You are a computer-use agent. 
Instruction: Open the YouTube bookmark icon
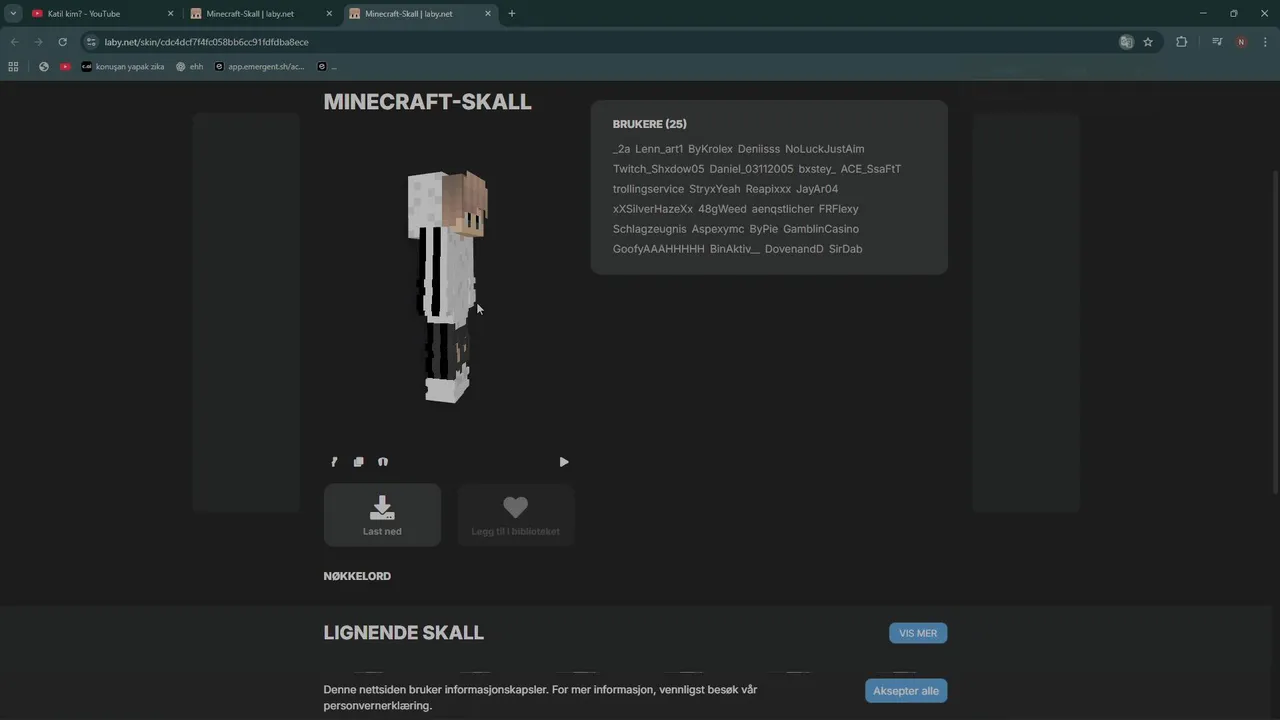pyautogui.click(x=65, y=67)
